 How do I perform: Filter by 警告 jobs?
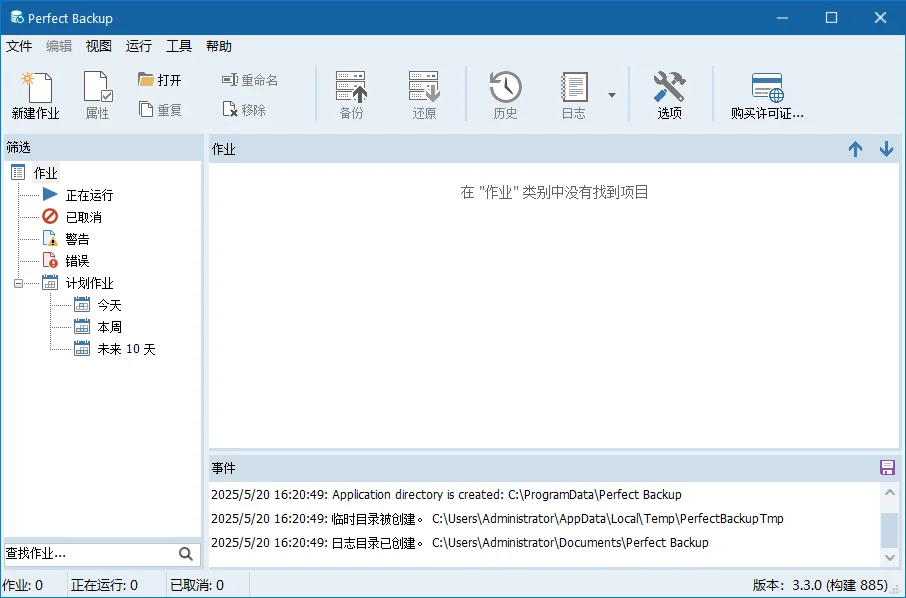click(77, 239)
